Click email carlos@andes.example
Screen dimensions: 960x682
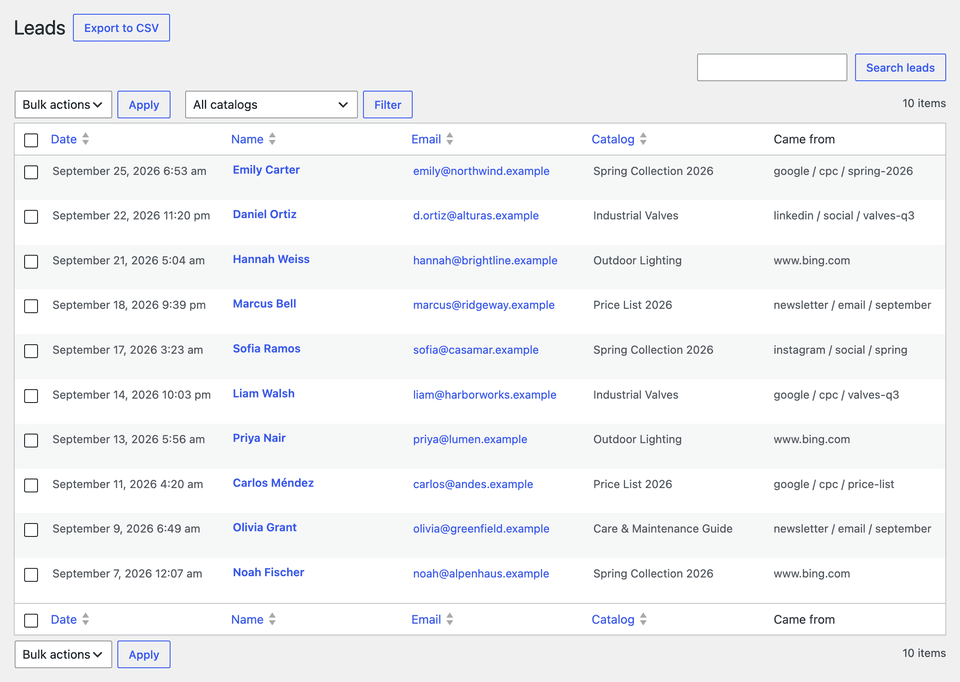click(x=473, y=484)
